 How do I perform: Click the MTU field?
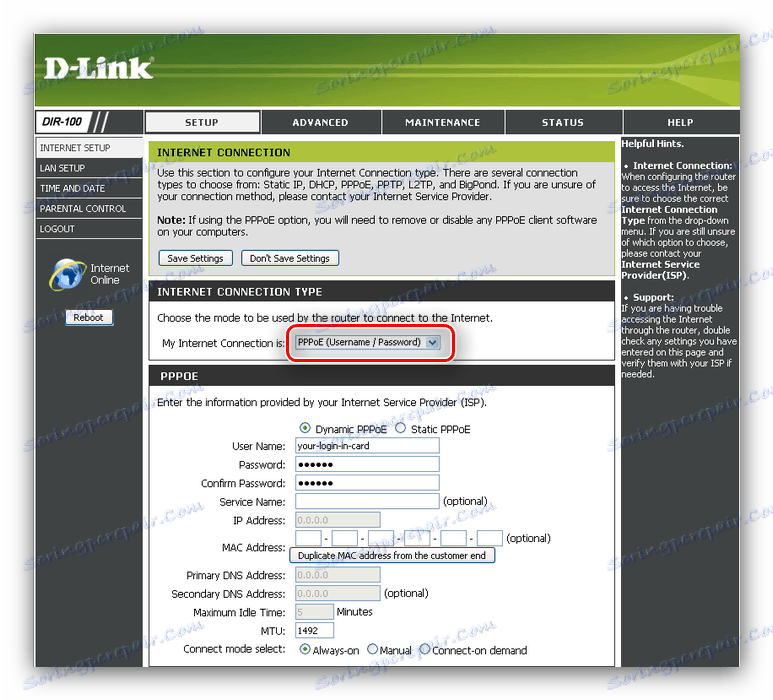(x=315, y=630)
